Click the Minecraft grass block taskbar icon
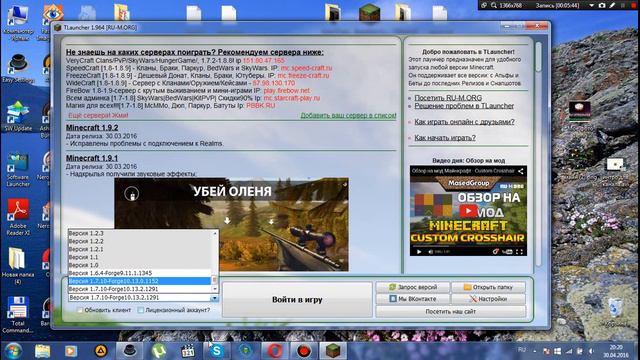 pos(333,351)
